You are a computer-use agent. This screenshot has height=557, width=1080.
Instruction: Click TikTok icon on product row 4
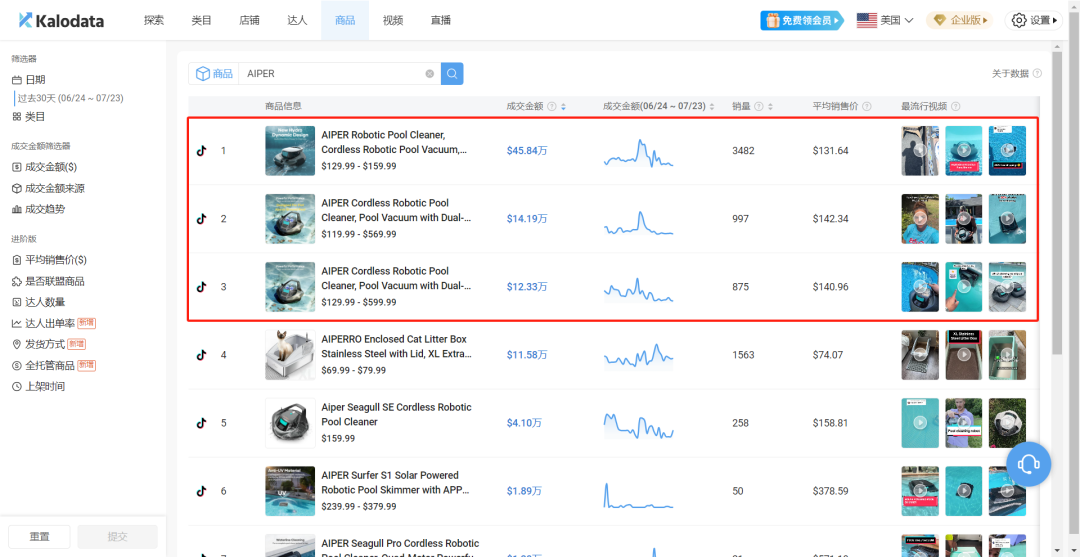point(201,355)
